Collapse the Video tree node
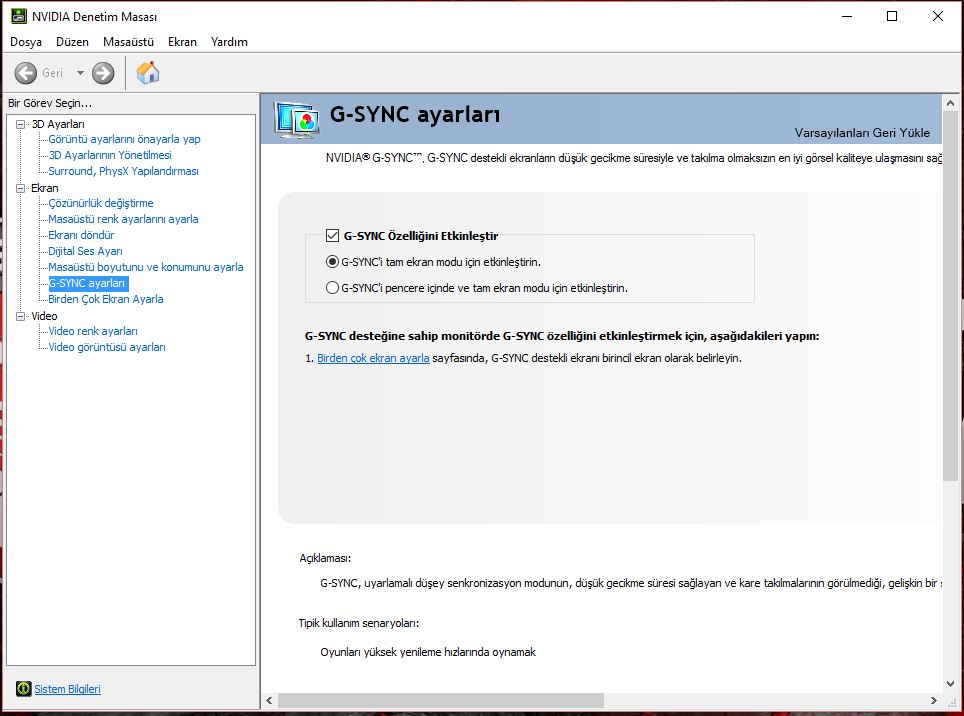964x716 pixels. [20, 316]
